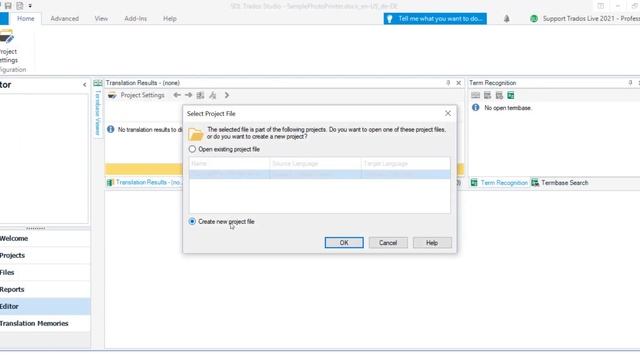640x360 pixels.
Task: Go to the Editor view
Action: tap(45, 307)
